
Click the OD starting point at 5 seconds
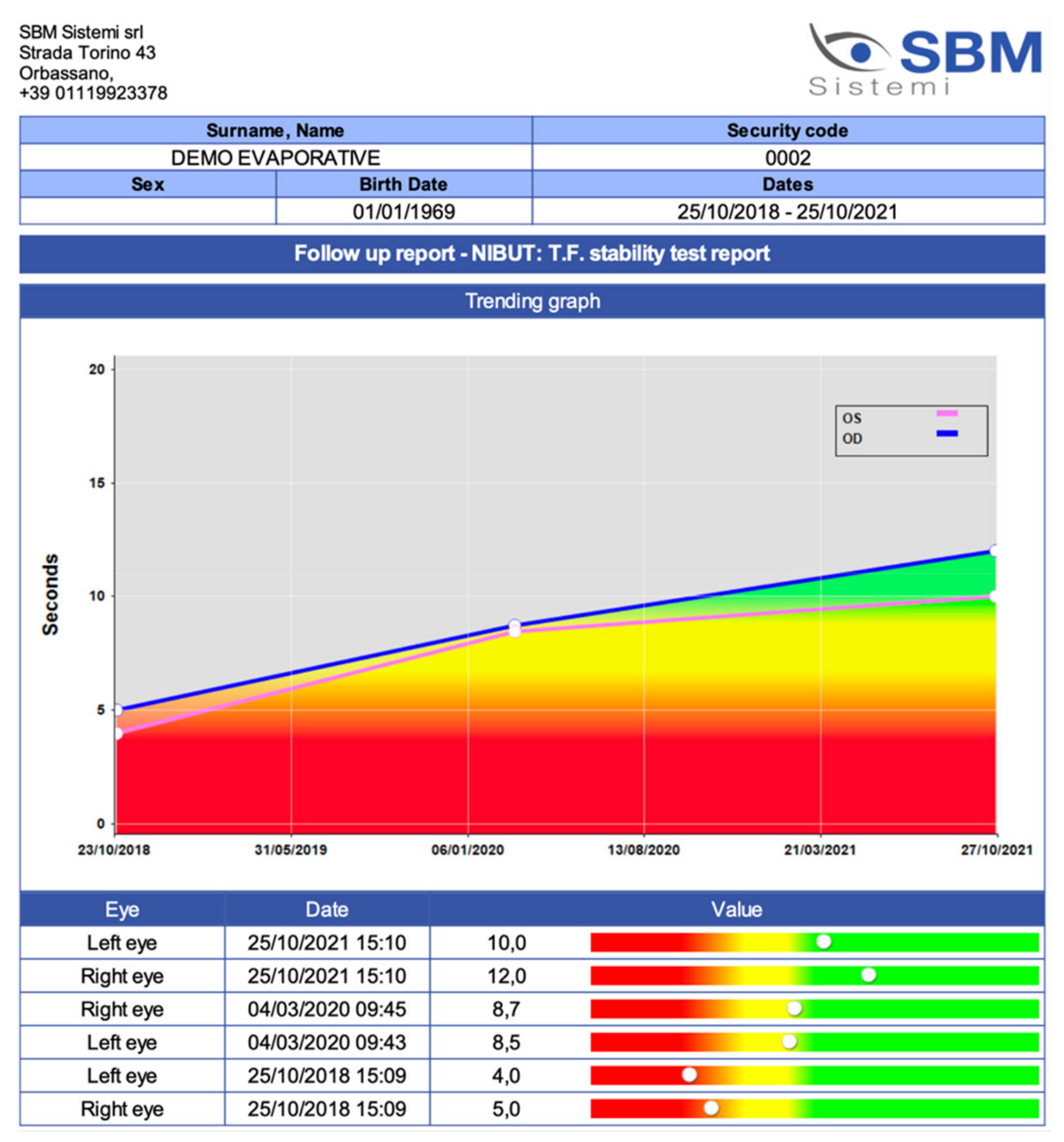117,710
